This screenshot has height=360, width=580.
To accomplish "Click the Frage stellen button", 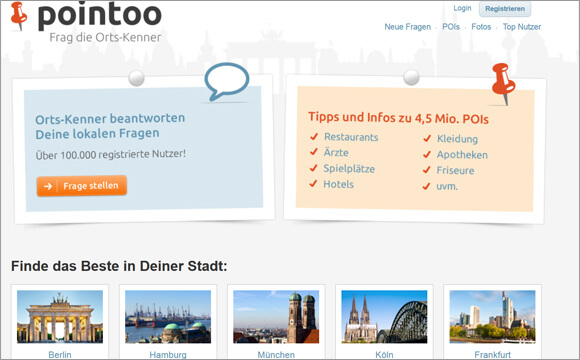I will click(x=82, y=186).
